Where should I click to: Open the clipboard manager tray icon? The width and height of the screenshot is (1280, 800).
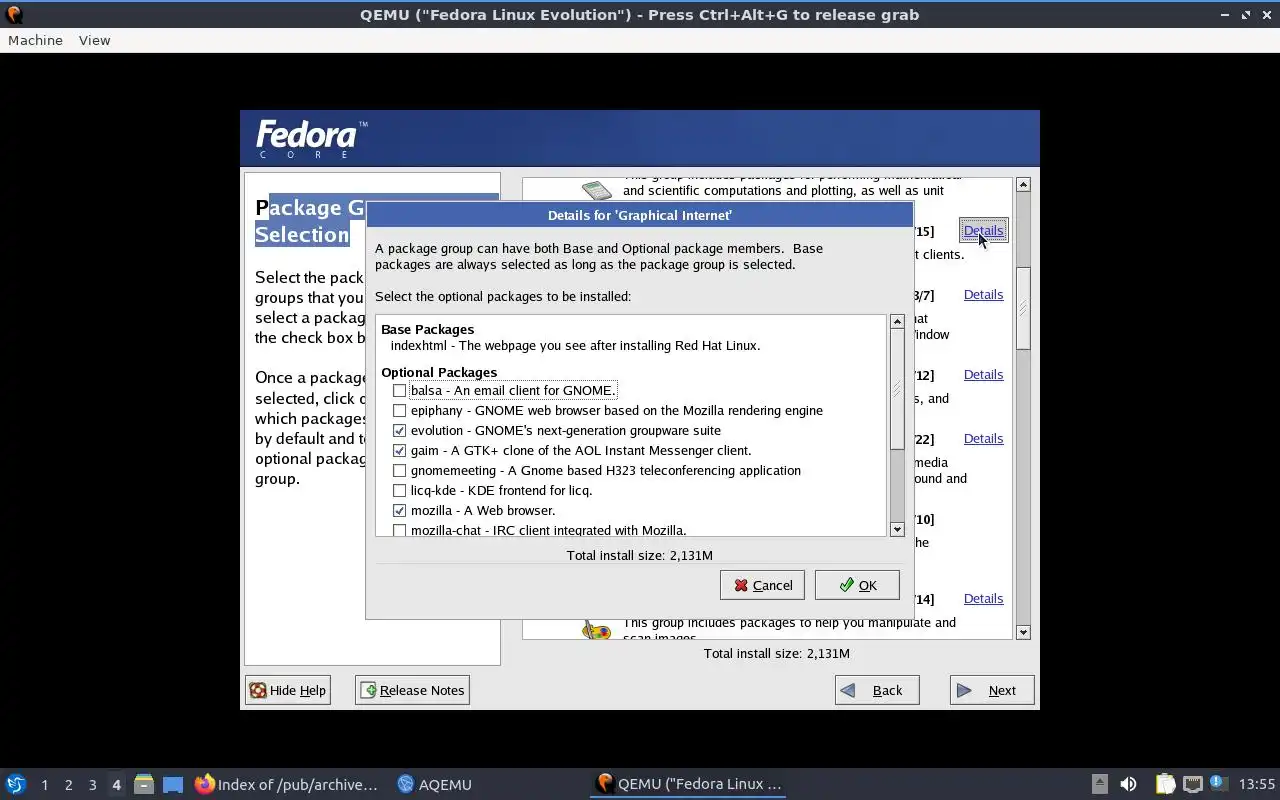click(x=1165, y=784)
